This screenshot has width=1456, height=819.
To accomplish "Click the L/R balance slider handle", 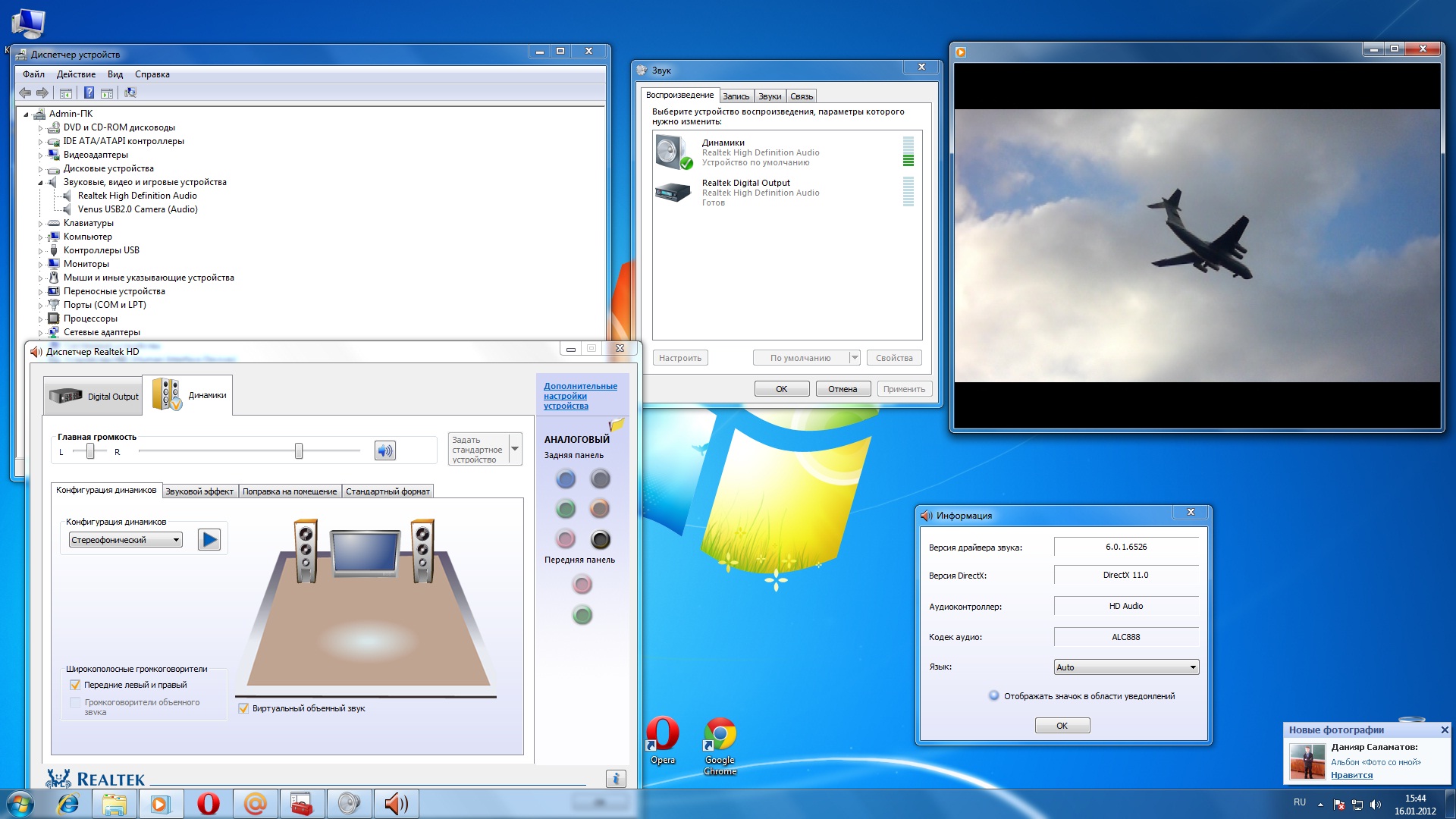I will coord(90,451).
